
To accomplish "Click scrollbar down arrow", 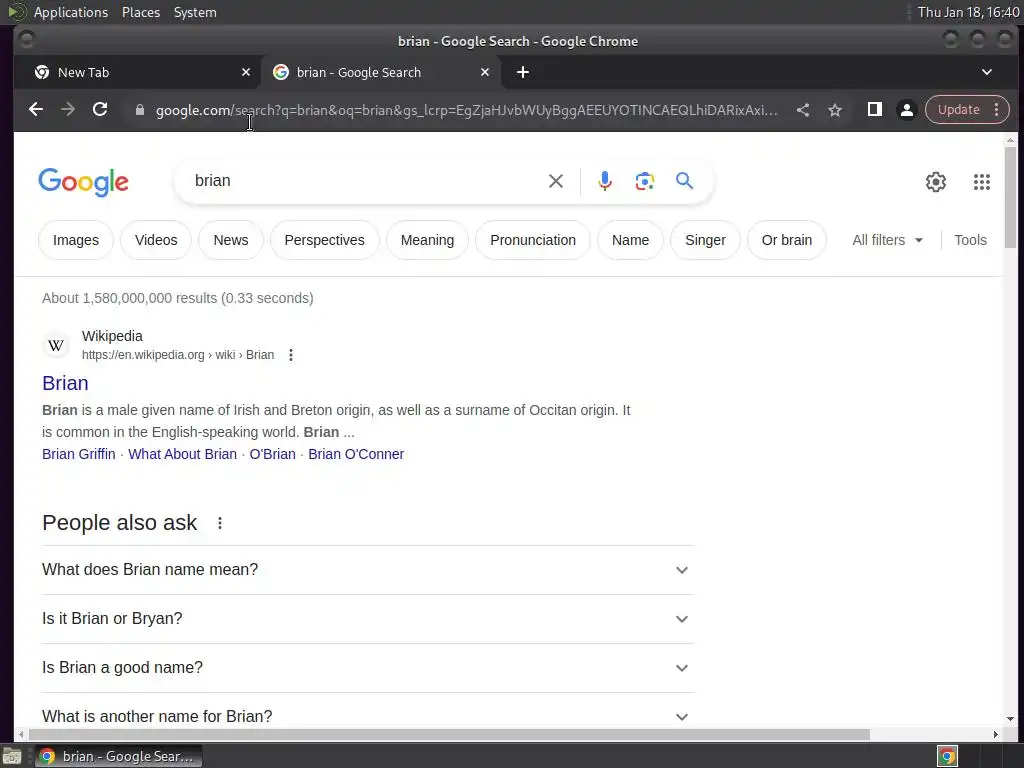I will tap(1010, 719).
